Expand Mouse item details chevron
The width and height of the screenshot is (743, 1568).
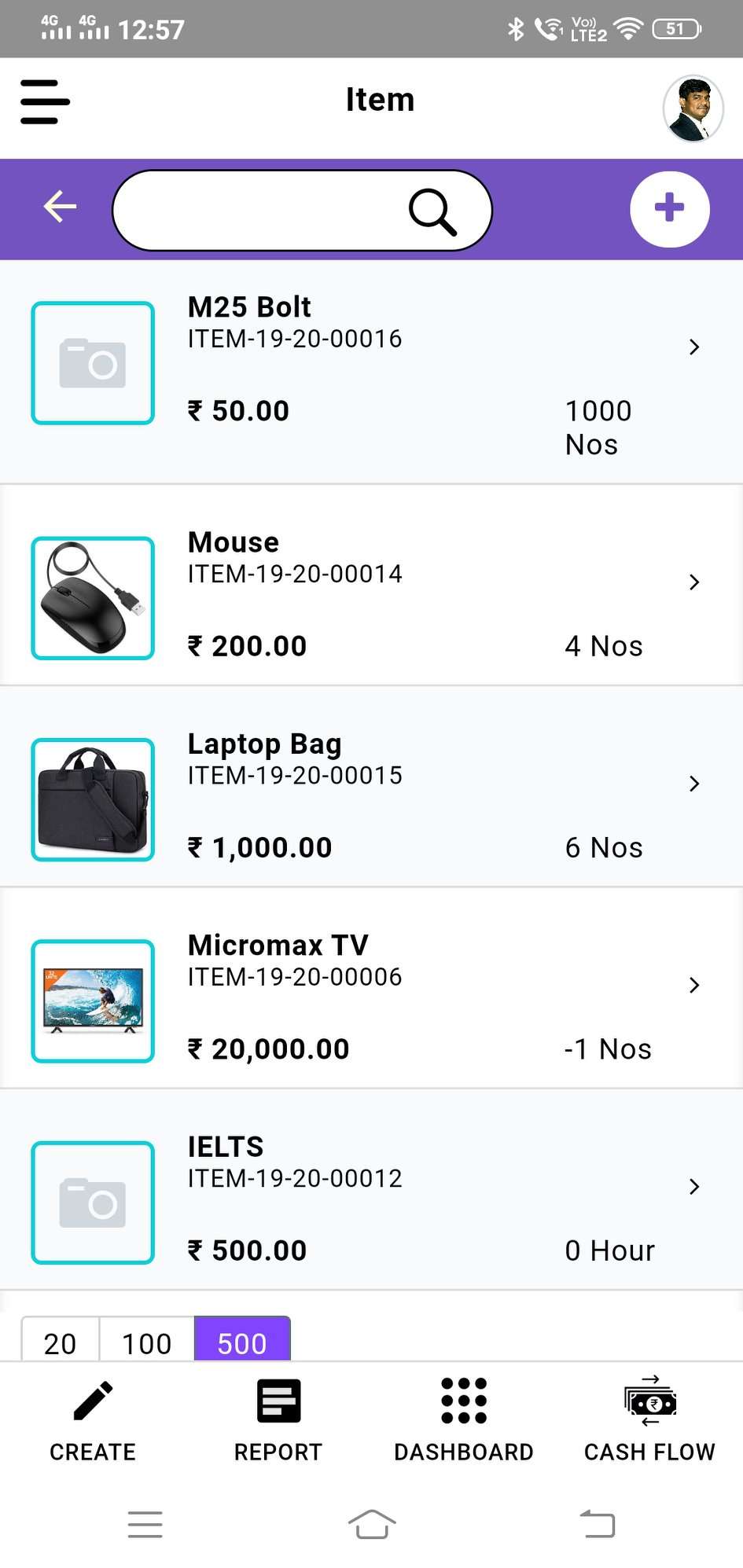[693, 582]
